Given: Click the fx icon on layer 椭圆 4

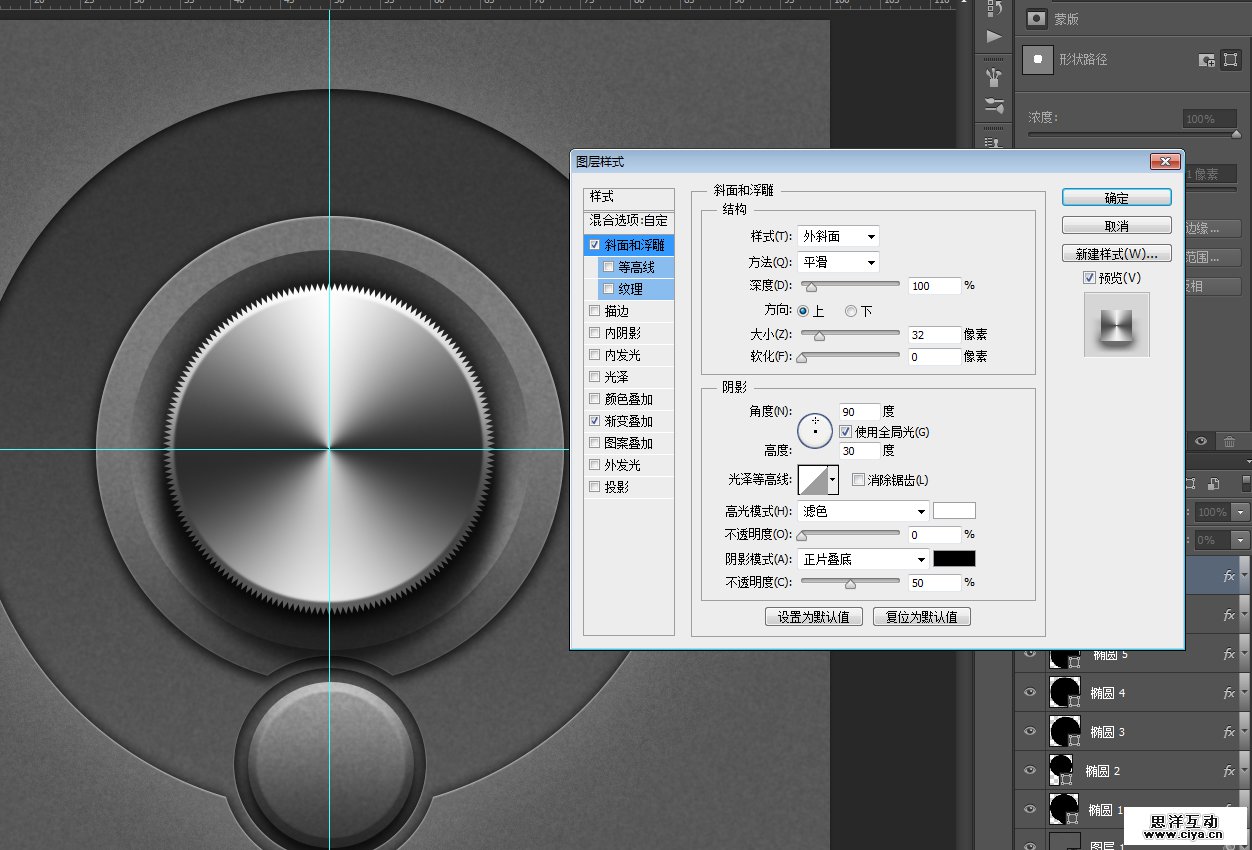Looking at the screenshot, I should [x=1229, y=693].
